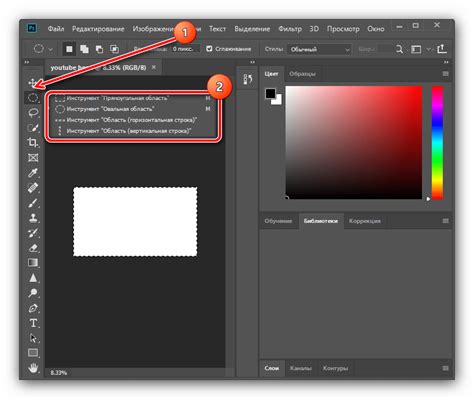Click the Photoshop logo icon
The image size is (474, 399).
pyautogui.click(x=32, y=28)
